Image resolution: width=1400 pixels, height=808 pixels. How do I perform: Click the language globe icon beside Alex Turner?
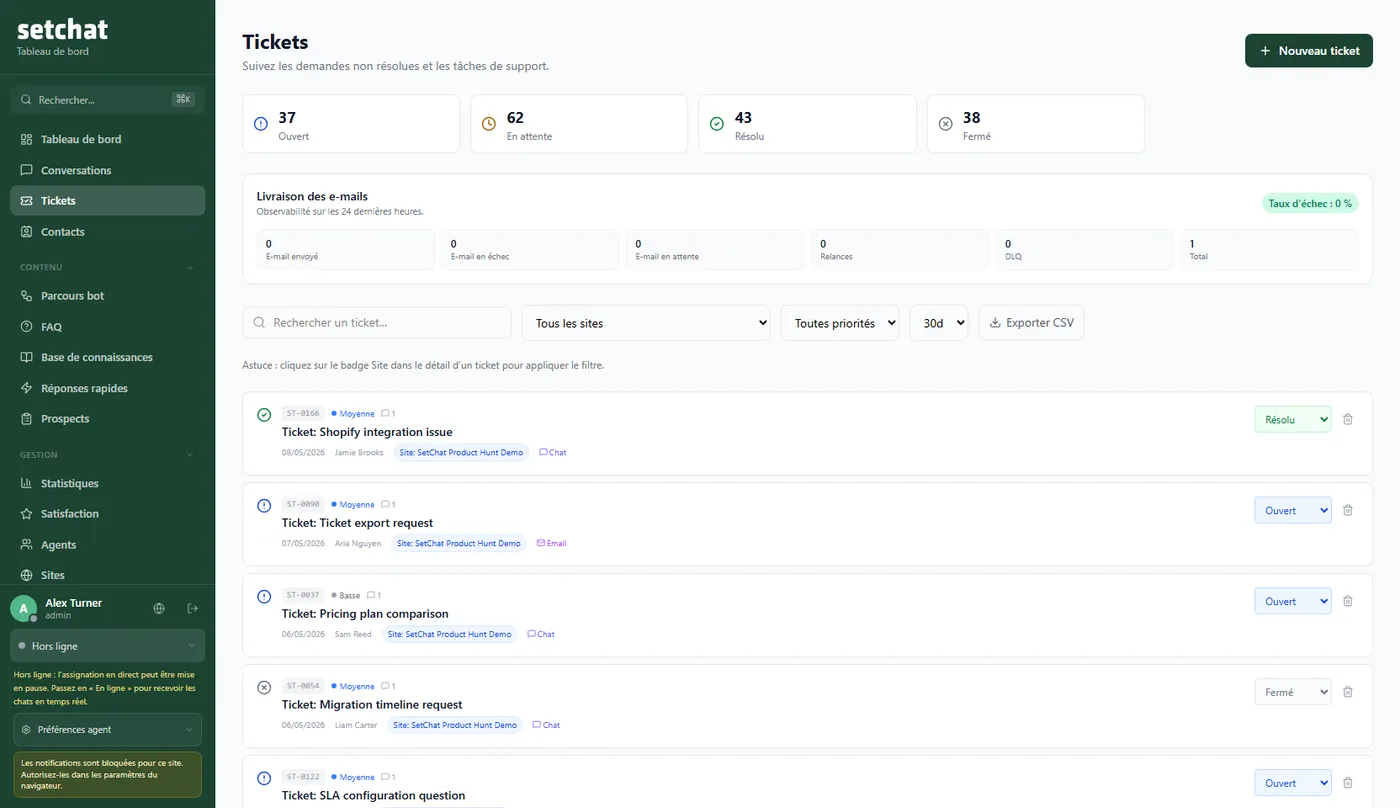tap(159, 608)
